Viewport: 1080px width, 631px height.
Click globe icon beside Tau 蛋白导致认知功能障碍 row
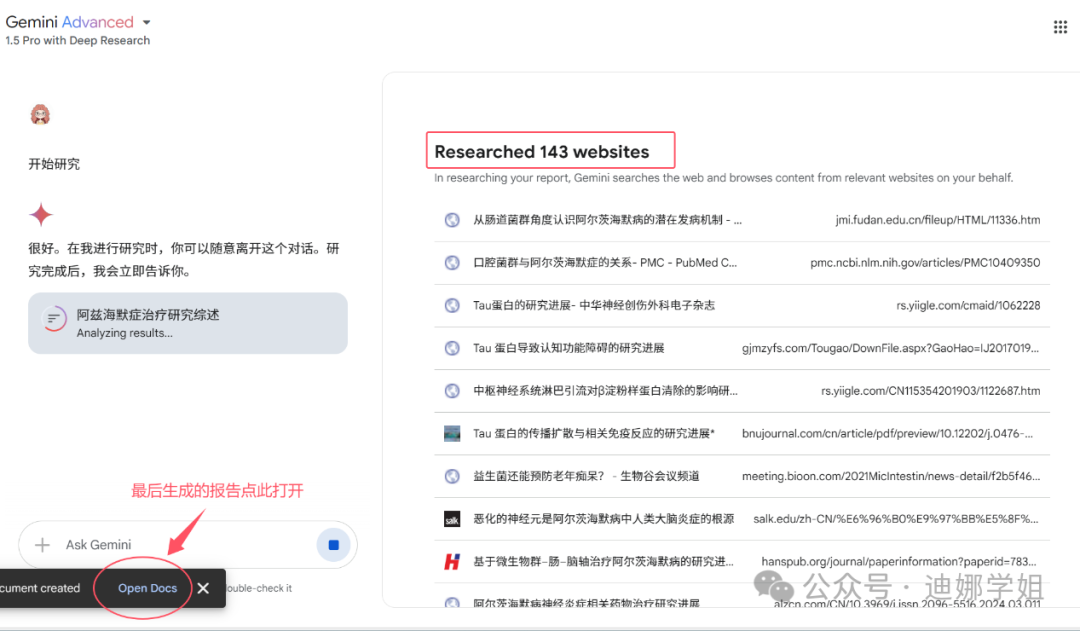coord(452,349)
